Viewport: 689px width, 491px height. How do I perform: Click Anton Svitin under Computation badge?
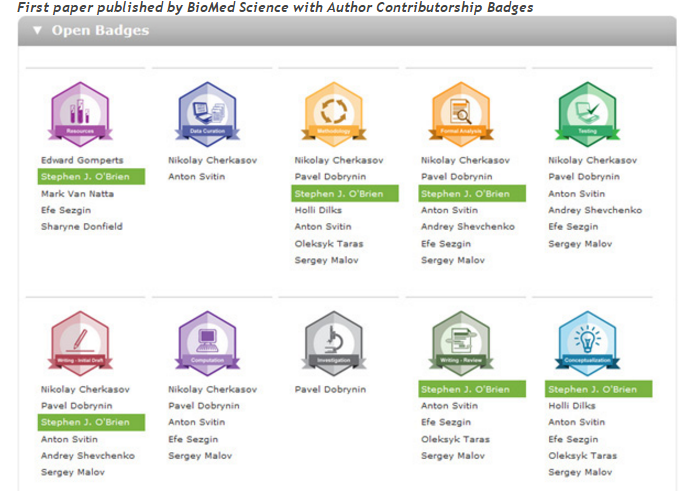click(x=196, y=422)
